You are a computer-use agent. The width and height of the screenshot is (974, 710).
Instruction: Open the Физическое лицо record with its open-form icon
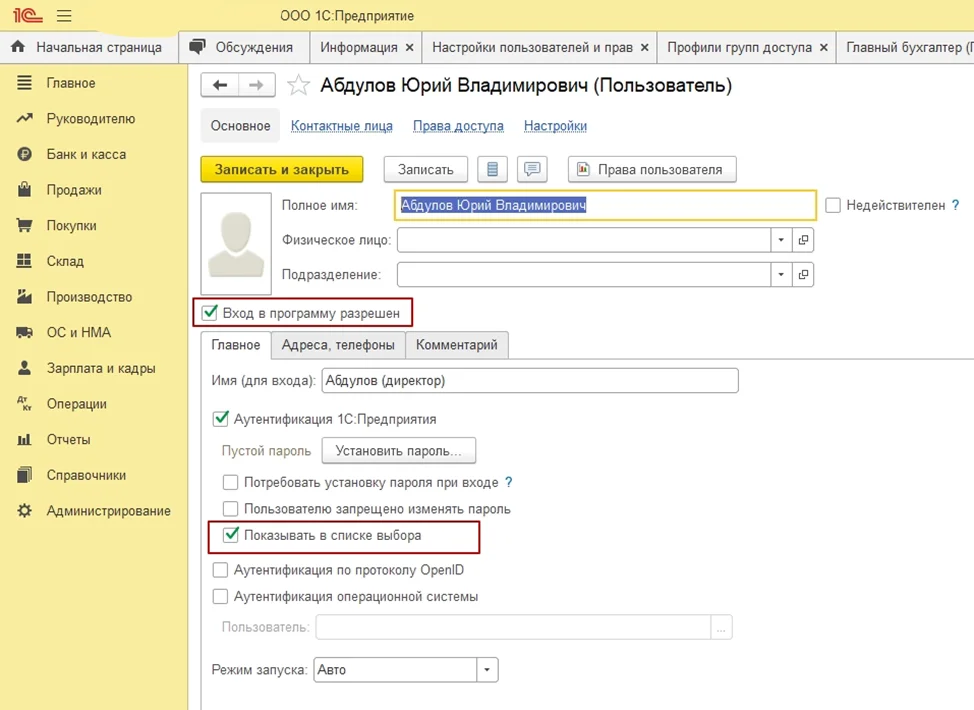(x=803, y=240)
